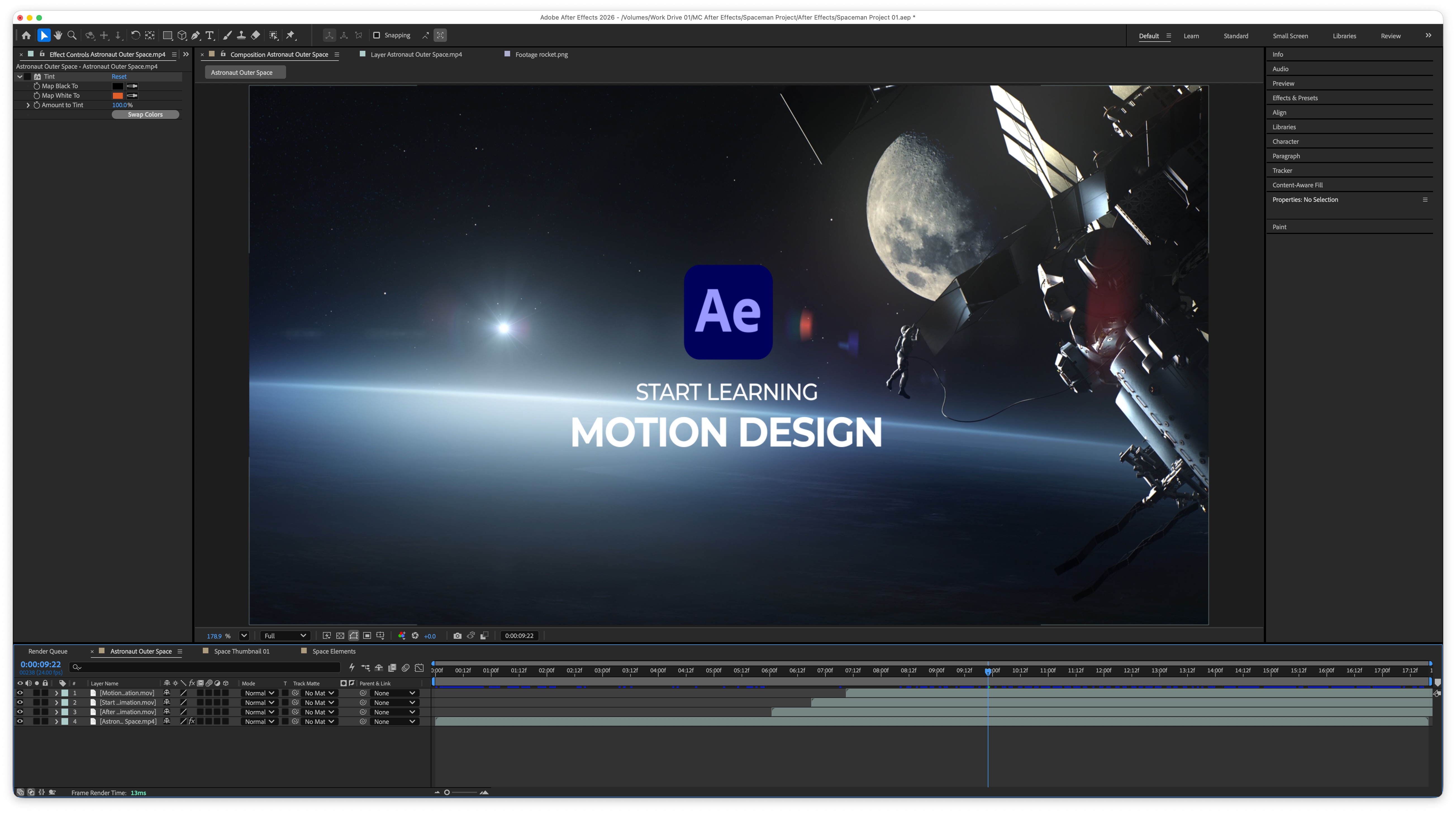1456x813 pixels.
Task: Open the Character panel
Action: pyautogui.click(x=1285, y=142)
